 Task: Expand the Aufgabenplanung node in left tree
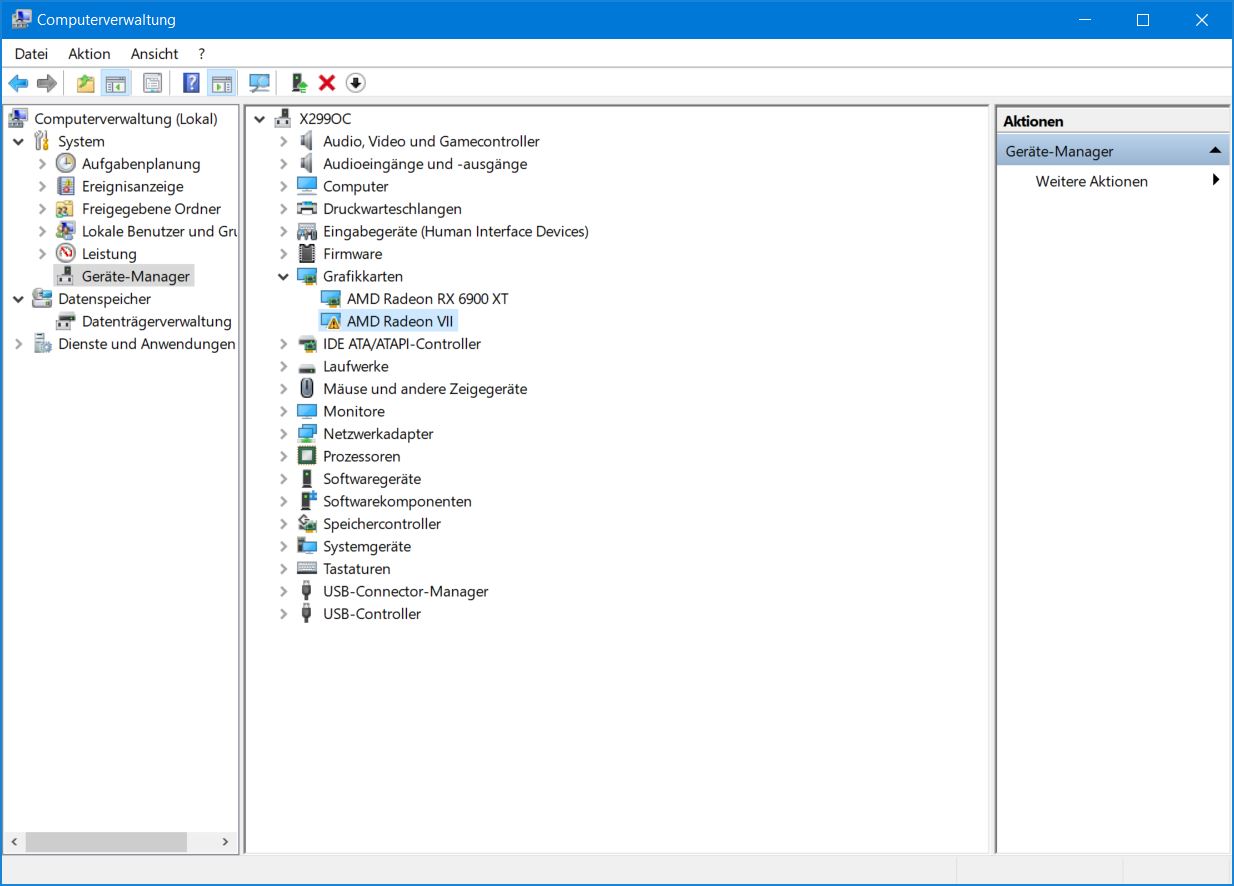42,164
